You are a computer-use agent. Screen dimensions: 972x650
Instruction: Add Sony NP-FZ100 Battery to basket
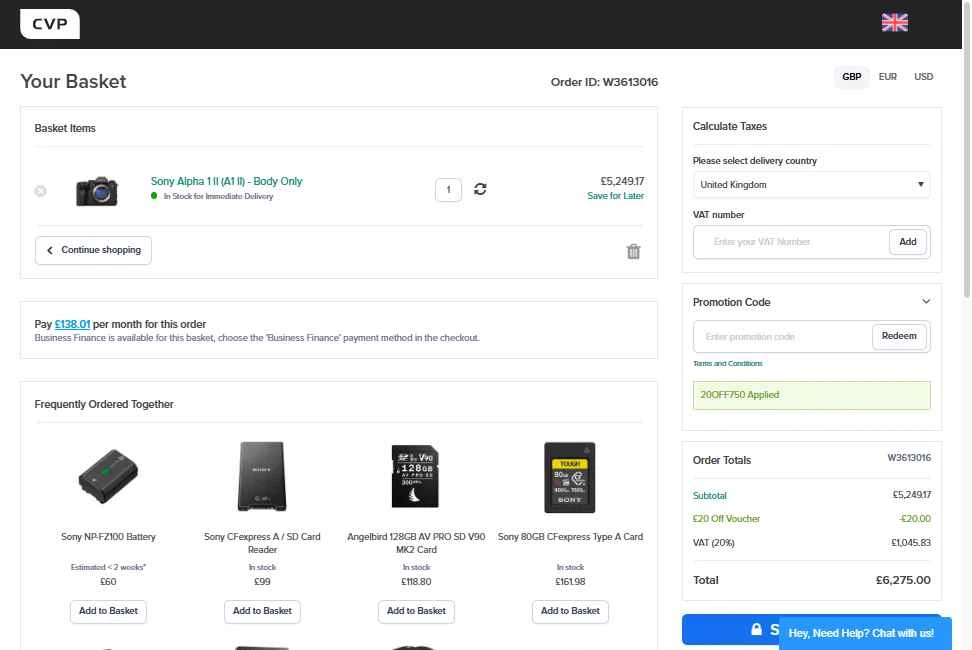[x=108, y=611]
